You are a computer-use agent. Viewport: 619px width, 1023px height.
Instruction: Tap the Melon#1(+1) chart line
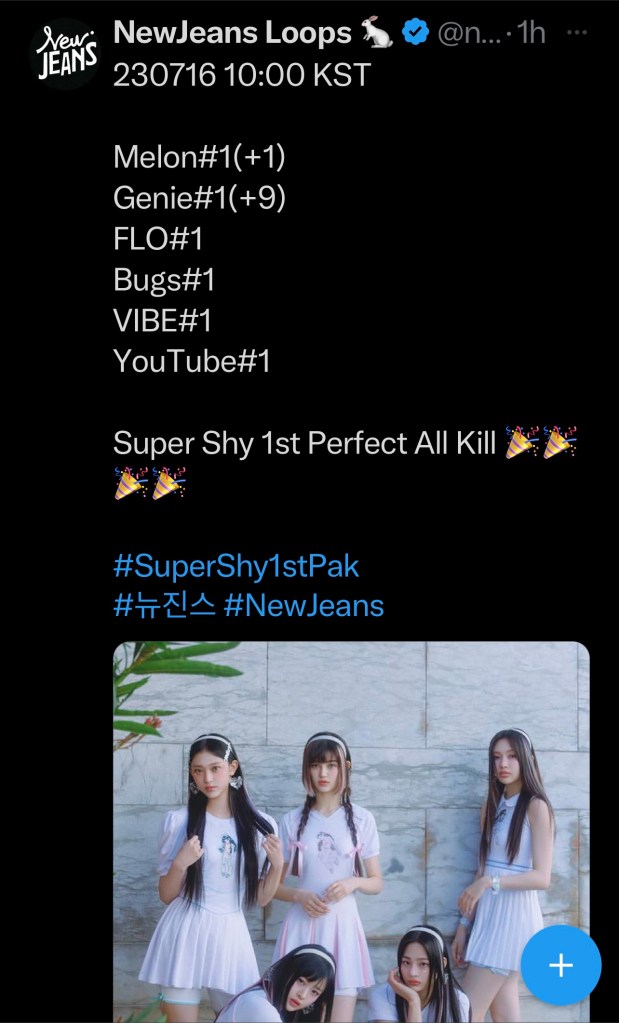(x=200, y=157)
